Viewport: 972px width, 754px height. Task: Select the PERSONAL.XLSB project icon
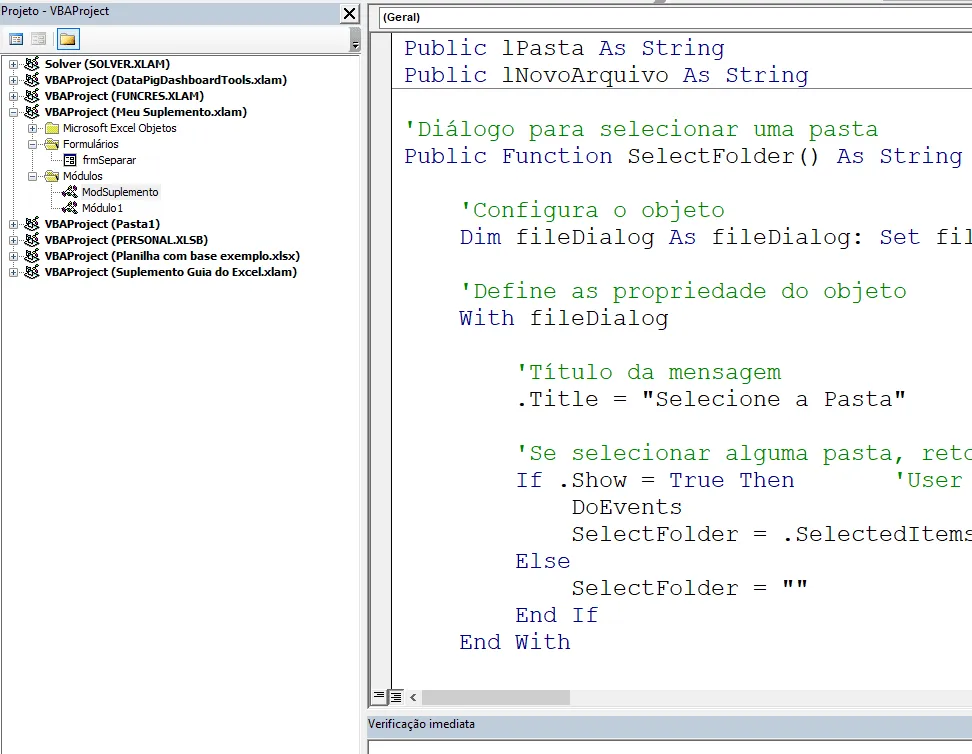[32, 239]
